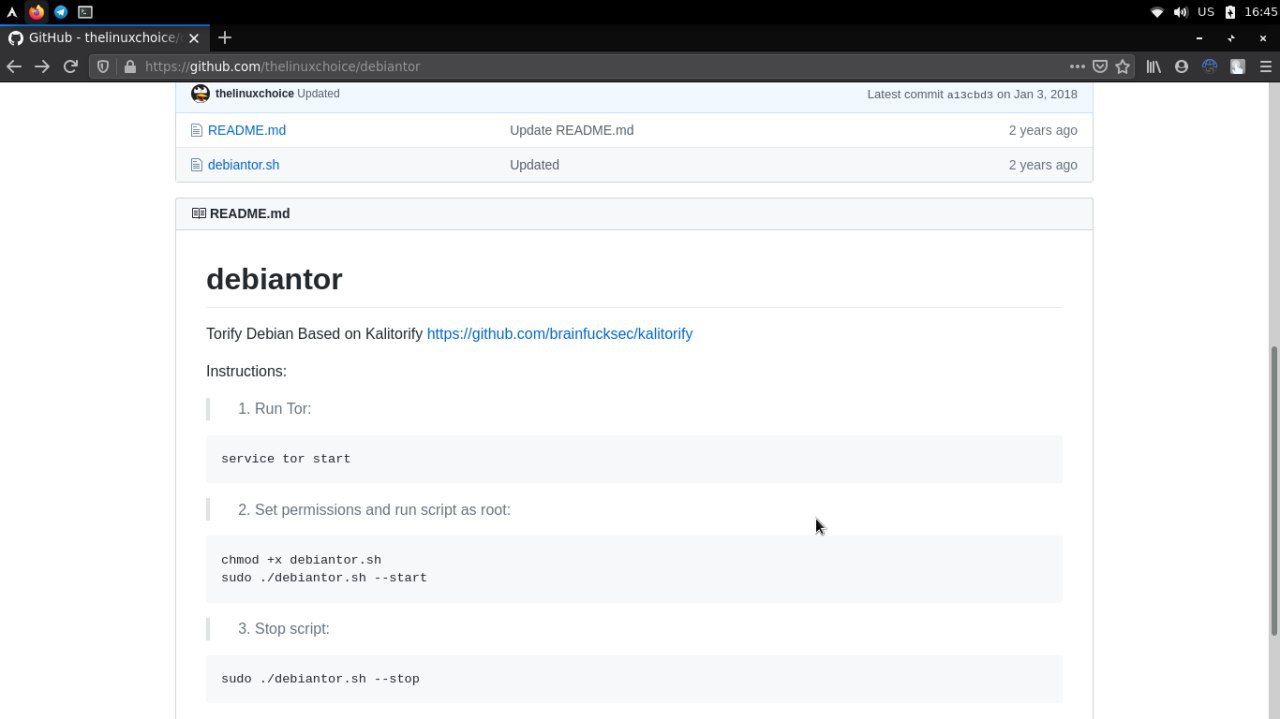This screenshot has height=719, width=1280.
Task: Open the clock showing 16:45
Action: pyautogui.click(x=1261, y=12)
